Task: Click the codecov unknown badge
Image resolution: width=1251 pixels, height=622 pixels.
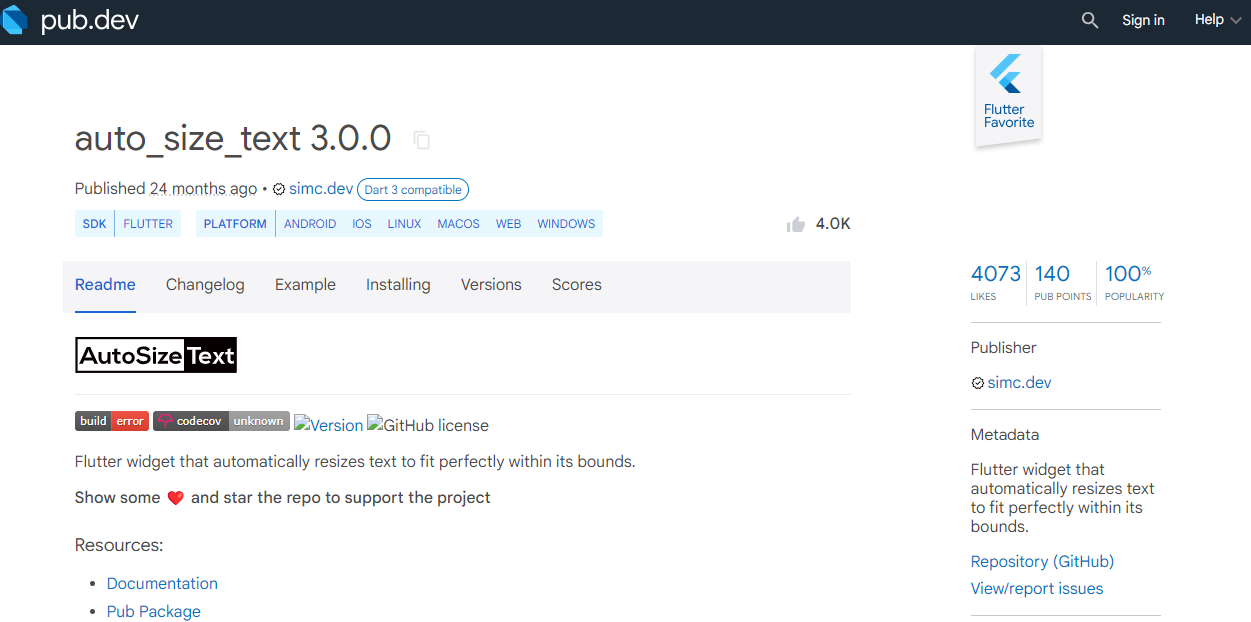Action: 221,421
